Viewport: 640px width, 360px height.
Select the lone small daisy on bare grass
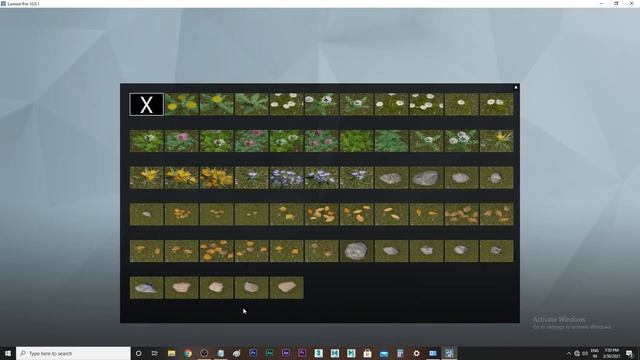461,104
